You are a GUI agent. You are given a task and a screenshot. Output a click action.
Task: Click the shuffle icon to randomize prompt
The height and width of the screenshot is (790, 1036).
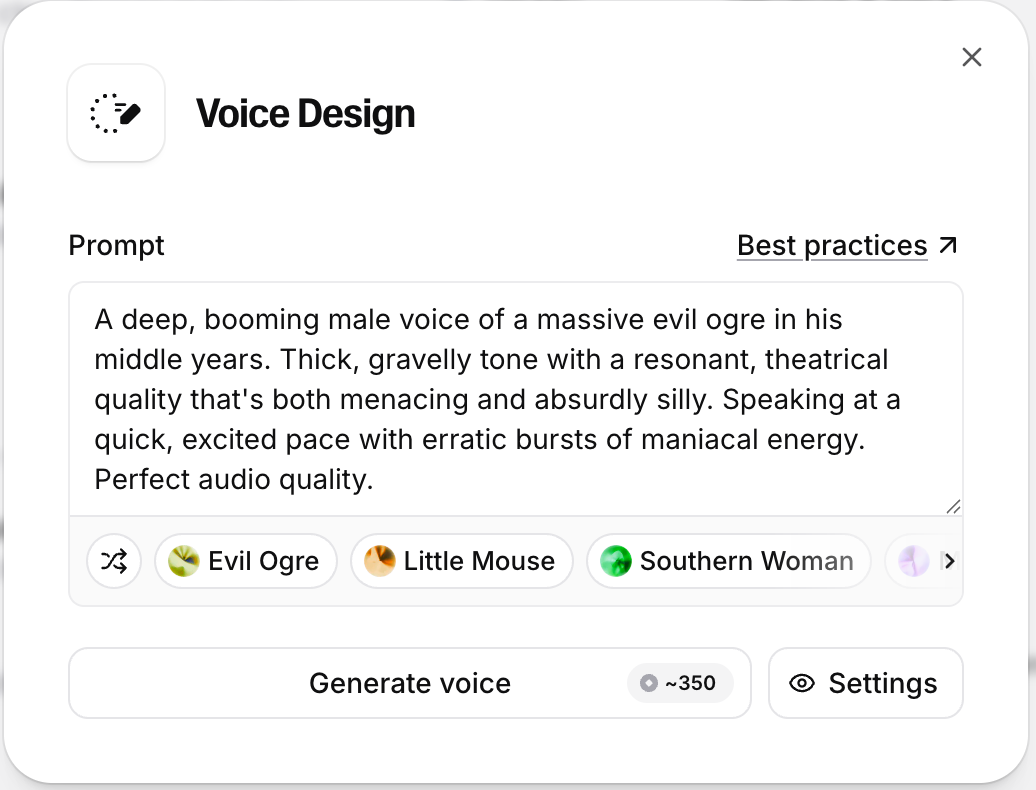[114, 561]
